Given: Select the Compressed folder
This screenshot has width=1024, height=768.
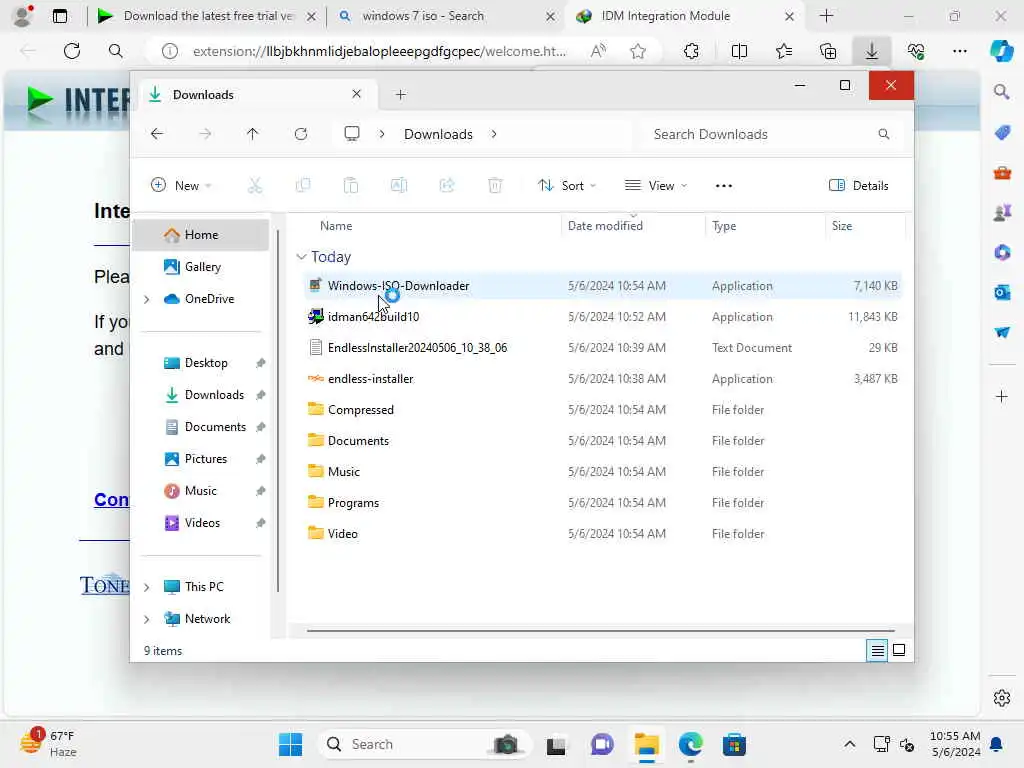Looking at the screenshot, I should pyautogui.click(x=603, y=410).
